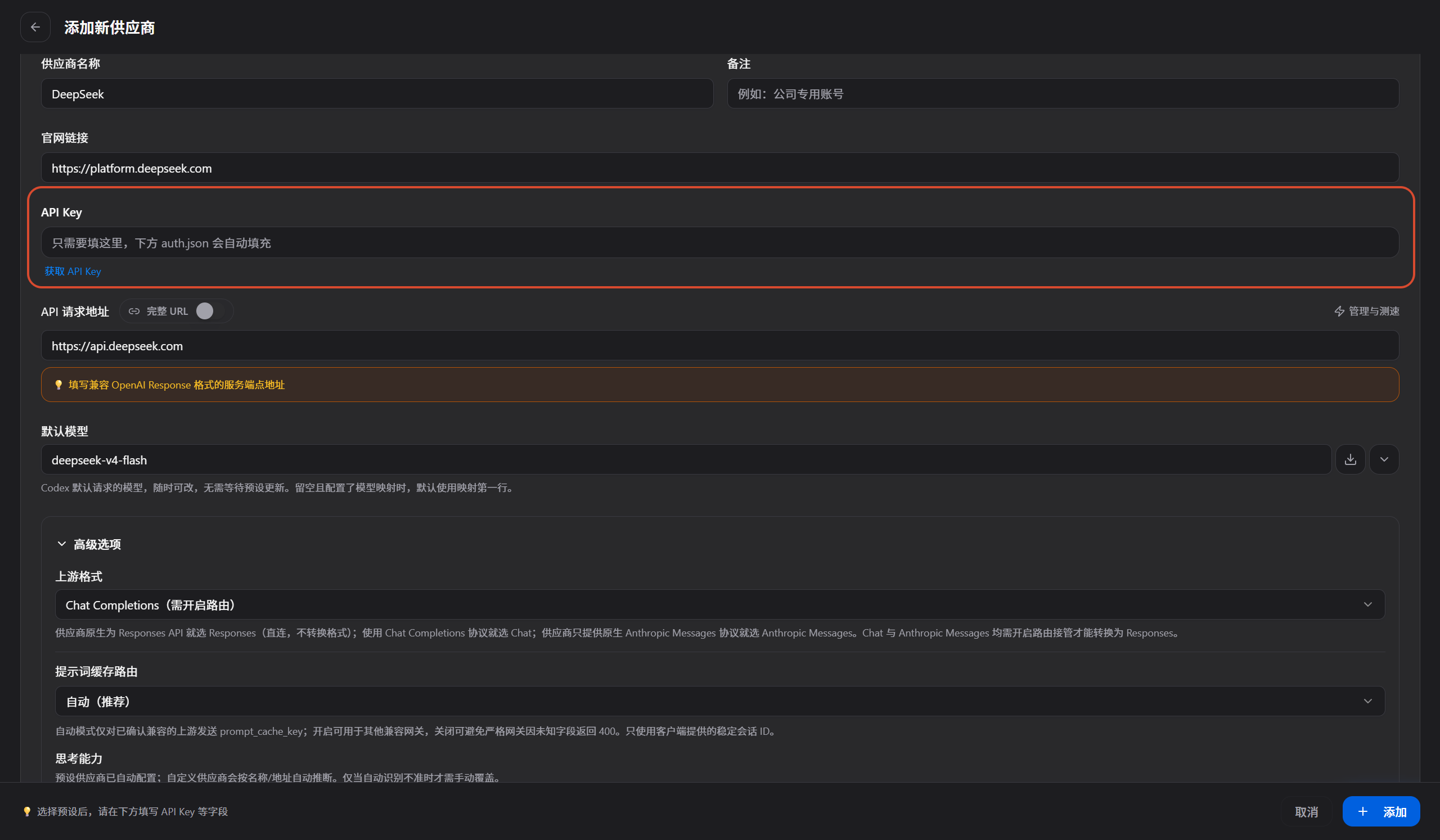
Task: Open the default model dropdown chevron
Action: [x=1384, y=460]
